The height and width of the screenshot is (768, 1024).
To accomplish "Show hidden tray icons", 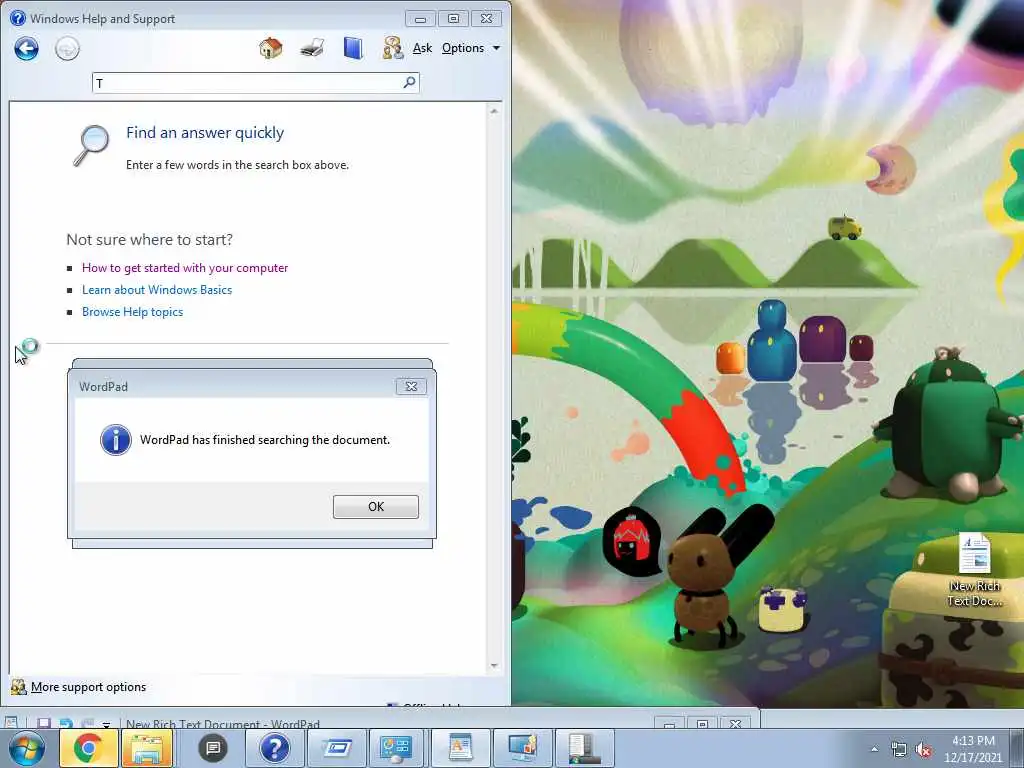I will click(874, 749).
